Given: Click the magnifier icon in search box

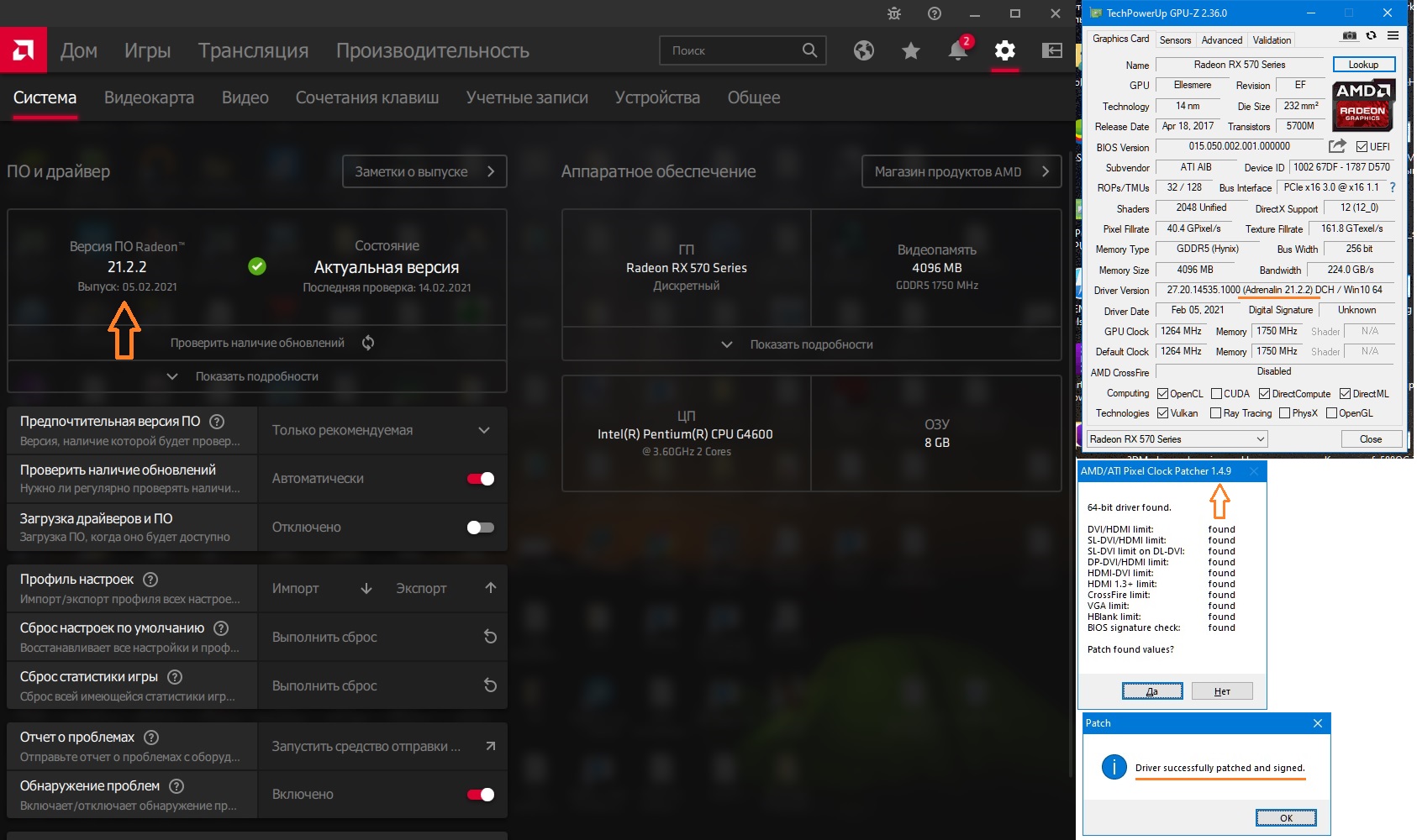Looking at the screenshot, I should coord(809,50).
